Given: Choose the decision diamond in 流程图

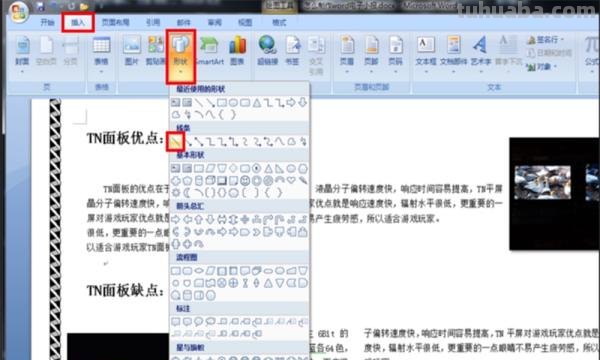Looking at the screenshot, I should tap(199, 271).
